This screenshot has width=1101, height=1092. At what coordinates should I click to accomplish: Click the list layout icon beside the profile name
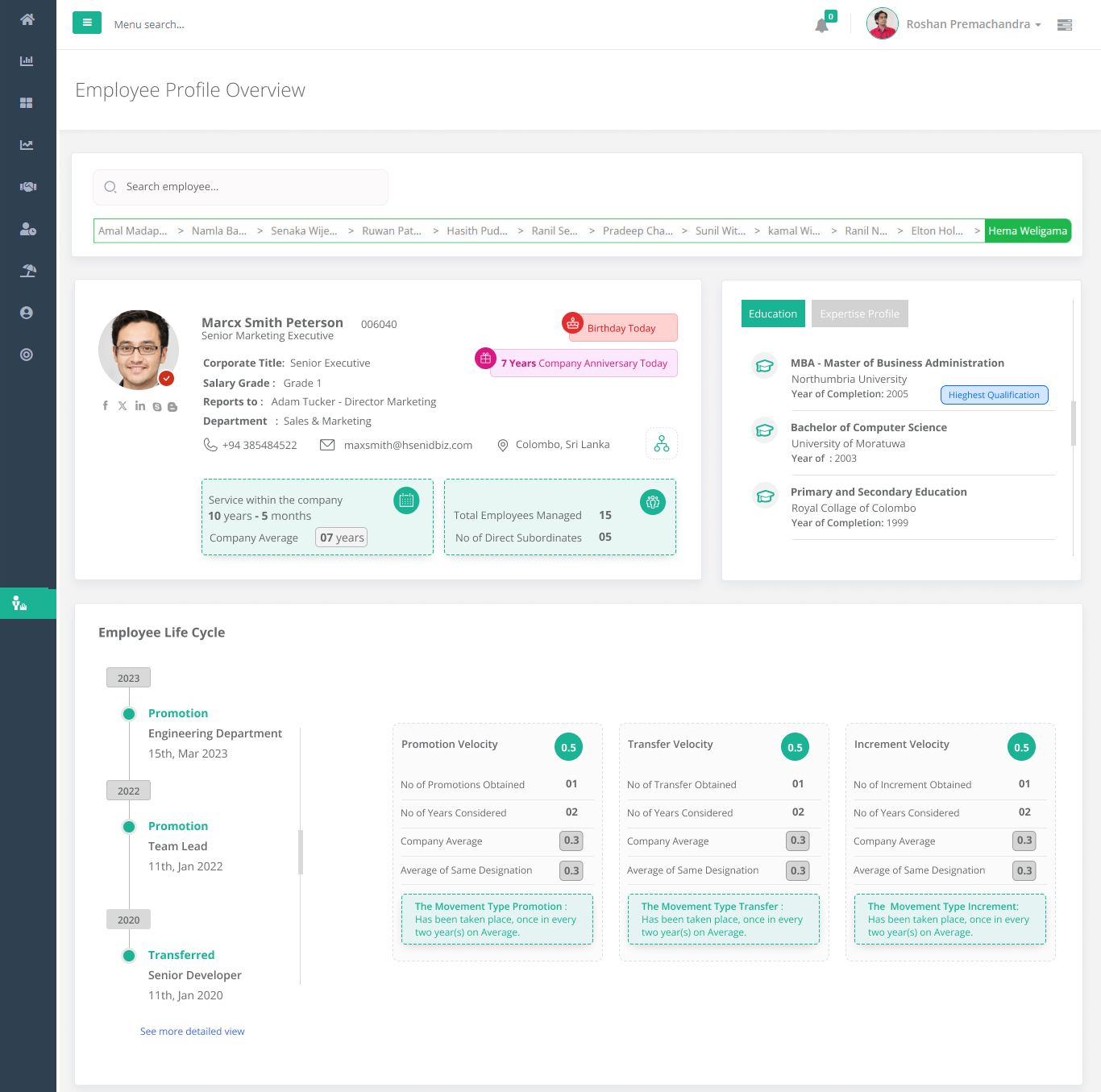pos(1064,25)
